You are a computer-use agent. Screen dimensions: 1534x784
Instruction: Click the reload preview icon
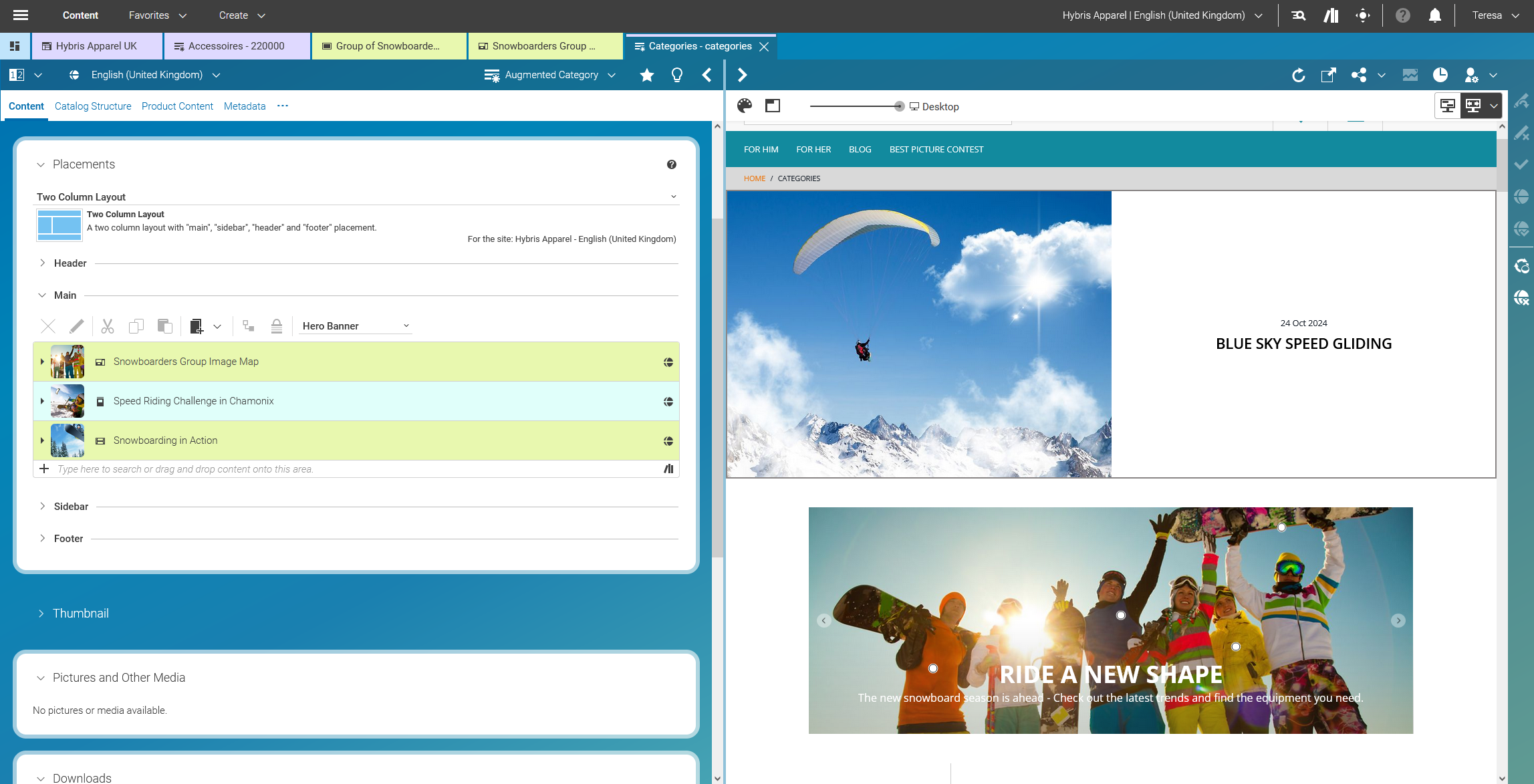coord(1298,76)
